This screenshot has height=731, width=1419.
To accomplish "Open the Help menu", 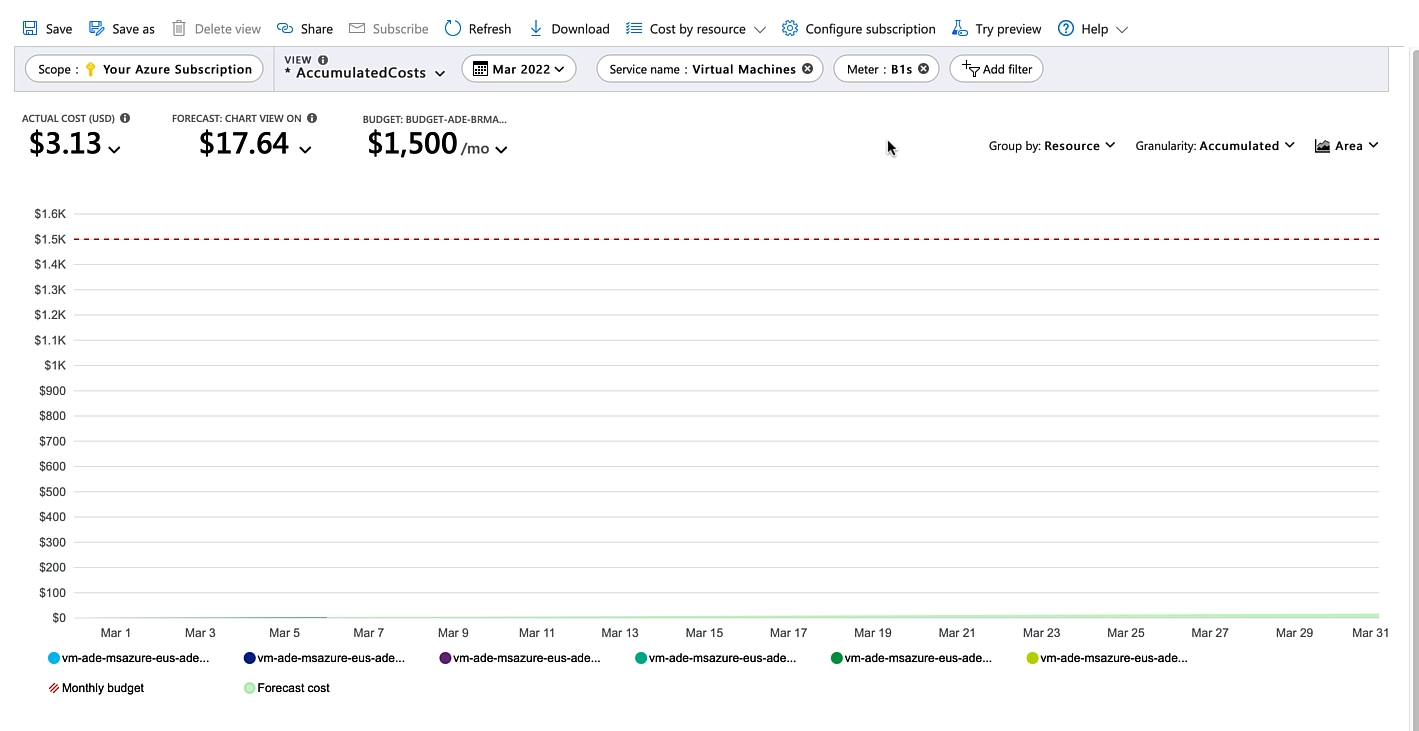I will click(x=1093, y=29).
